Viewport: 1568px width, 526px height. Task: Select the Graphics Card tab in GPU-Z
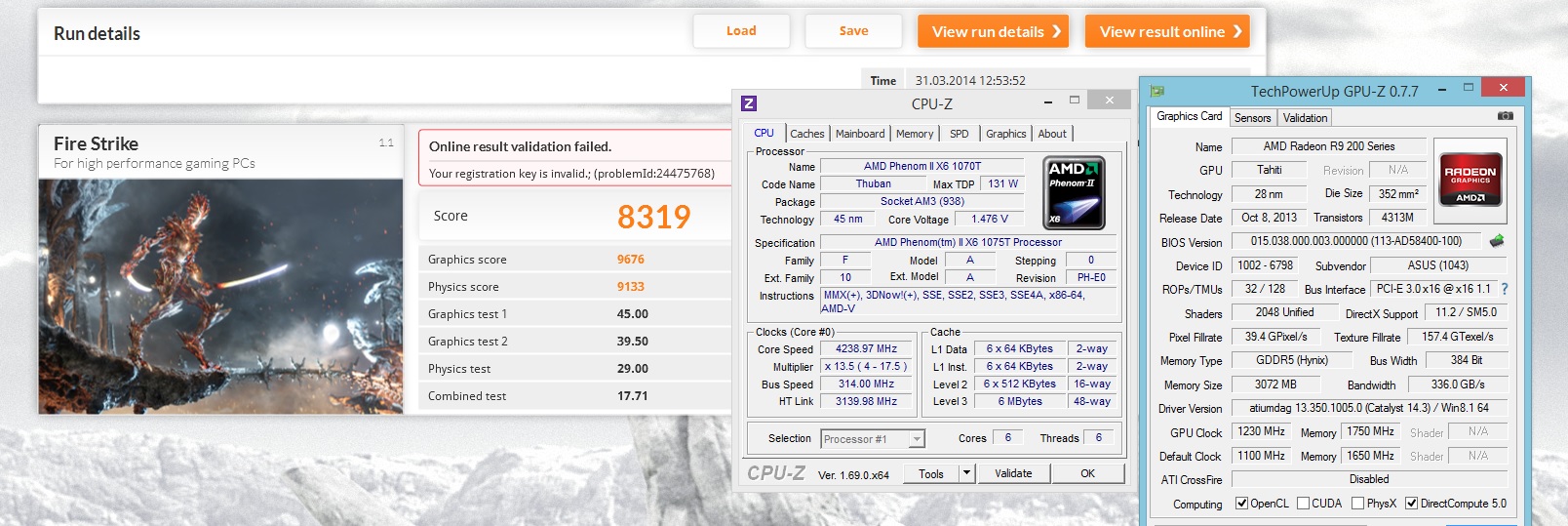pos(1189,116)
